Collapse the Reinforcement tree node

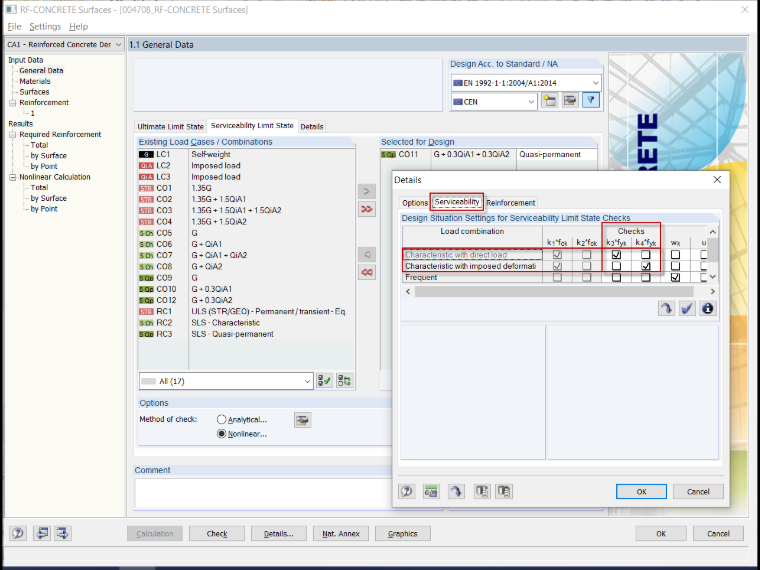(12, 103)
